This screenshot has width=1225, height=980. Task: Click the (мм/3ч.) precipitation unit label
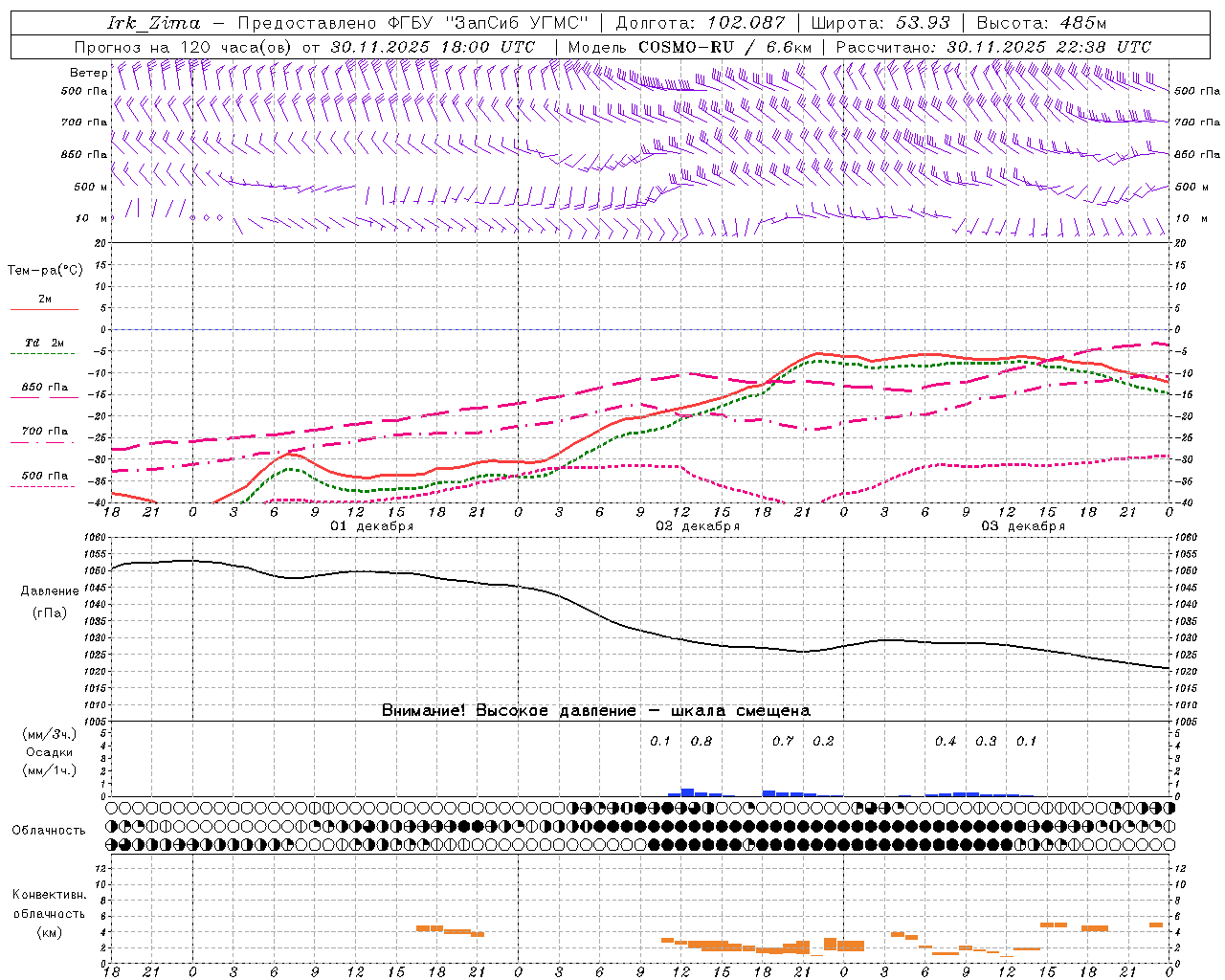pos(50,734)
